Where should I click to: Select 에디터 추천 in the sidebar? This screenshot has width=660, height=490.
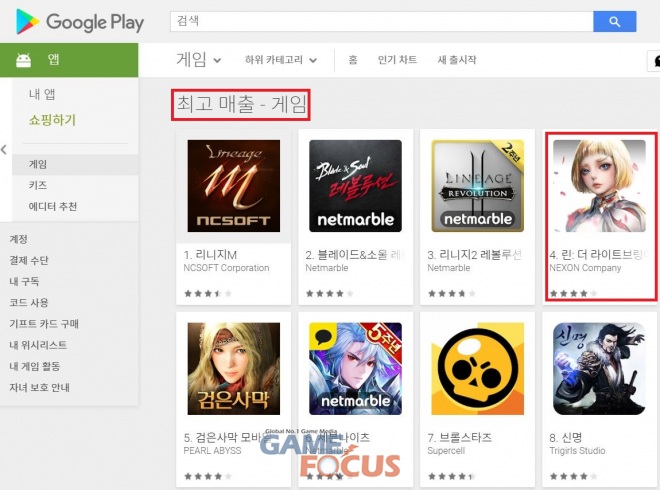click(53, 206)
